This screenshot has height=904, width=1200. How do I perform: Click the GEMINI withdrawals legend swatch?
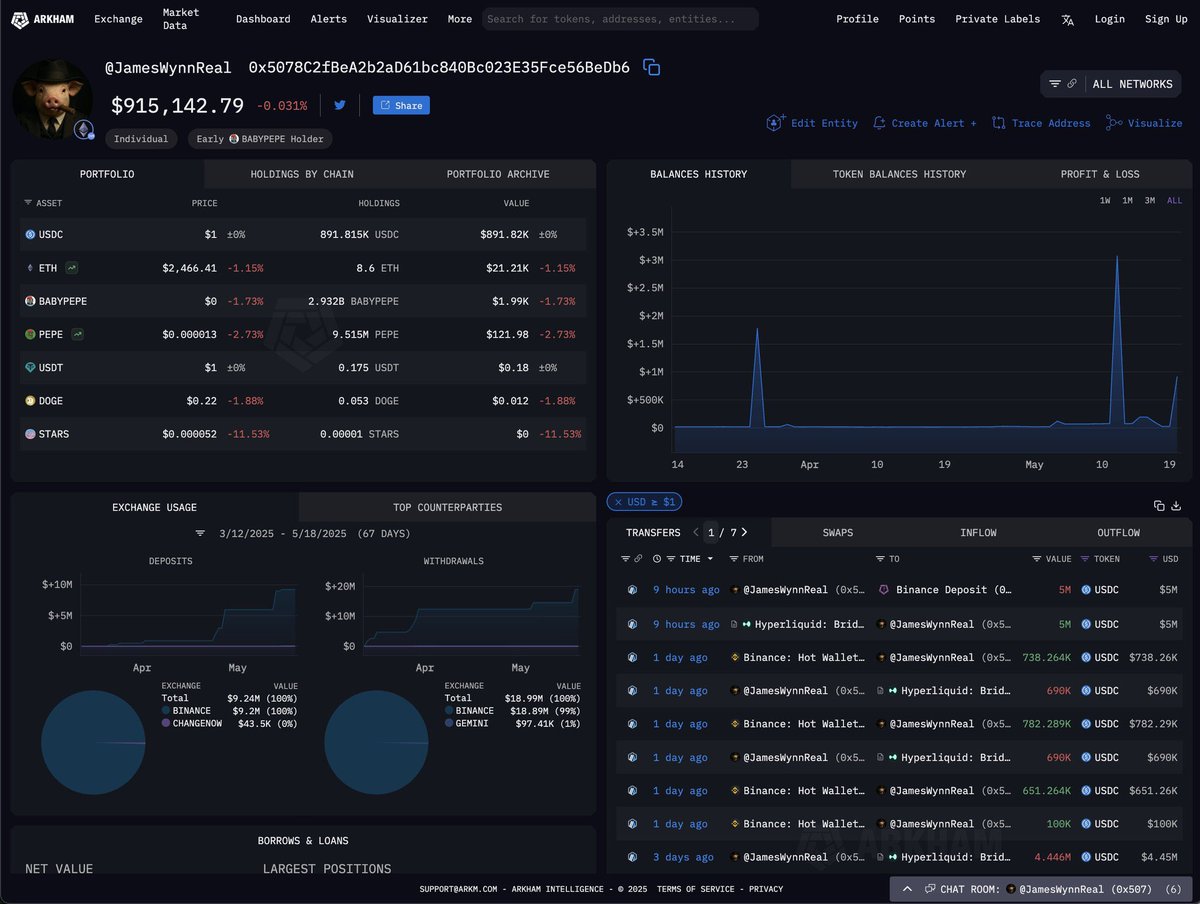[451, 723]
